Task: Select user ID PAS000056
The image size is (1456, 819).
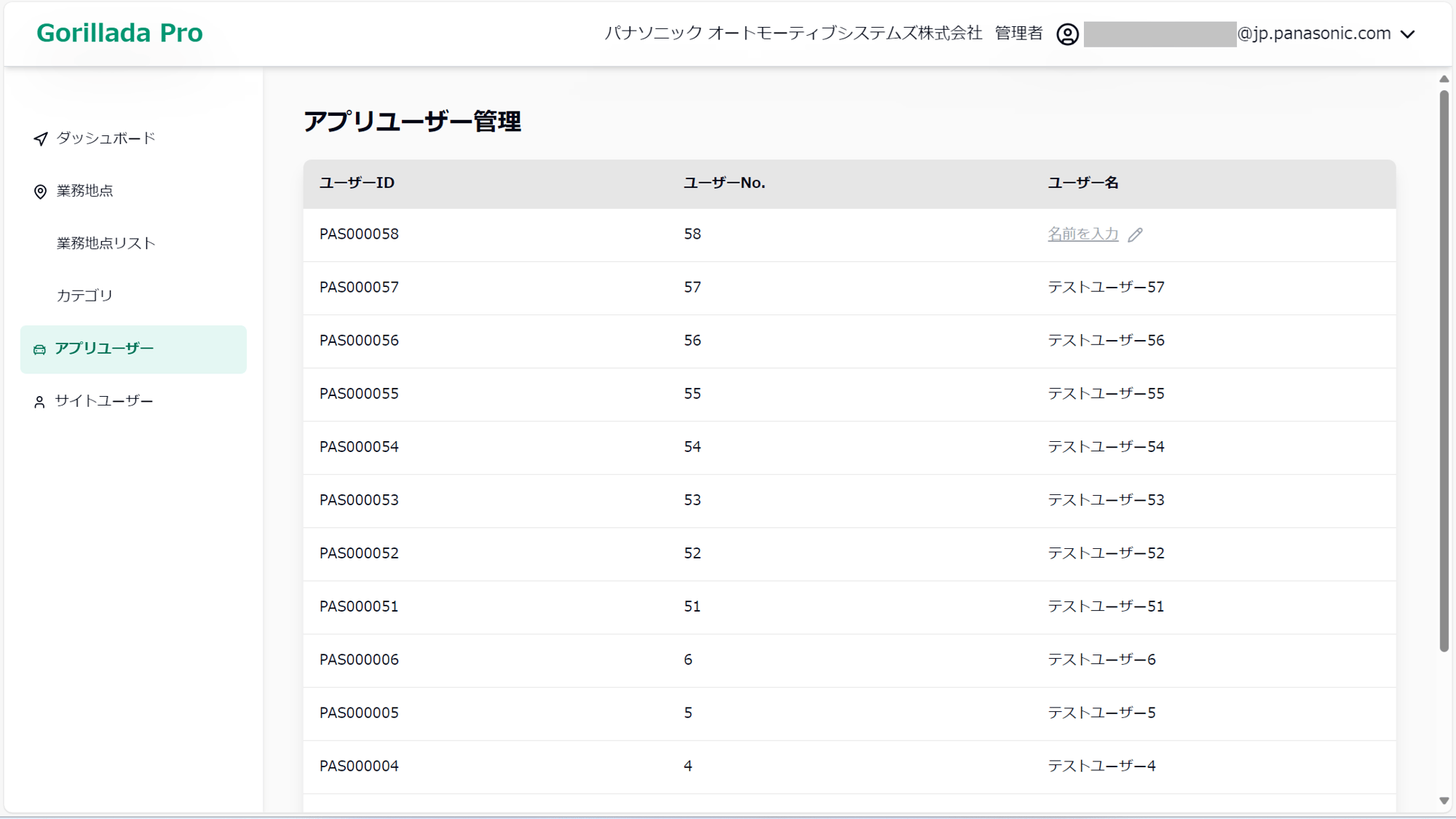Action: [x=359, y=340]
